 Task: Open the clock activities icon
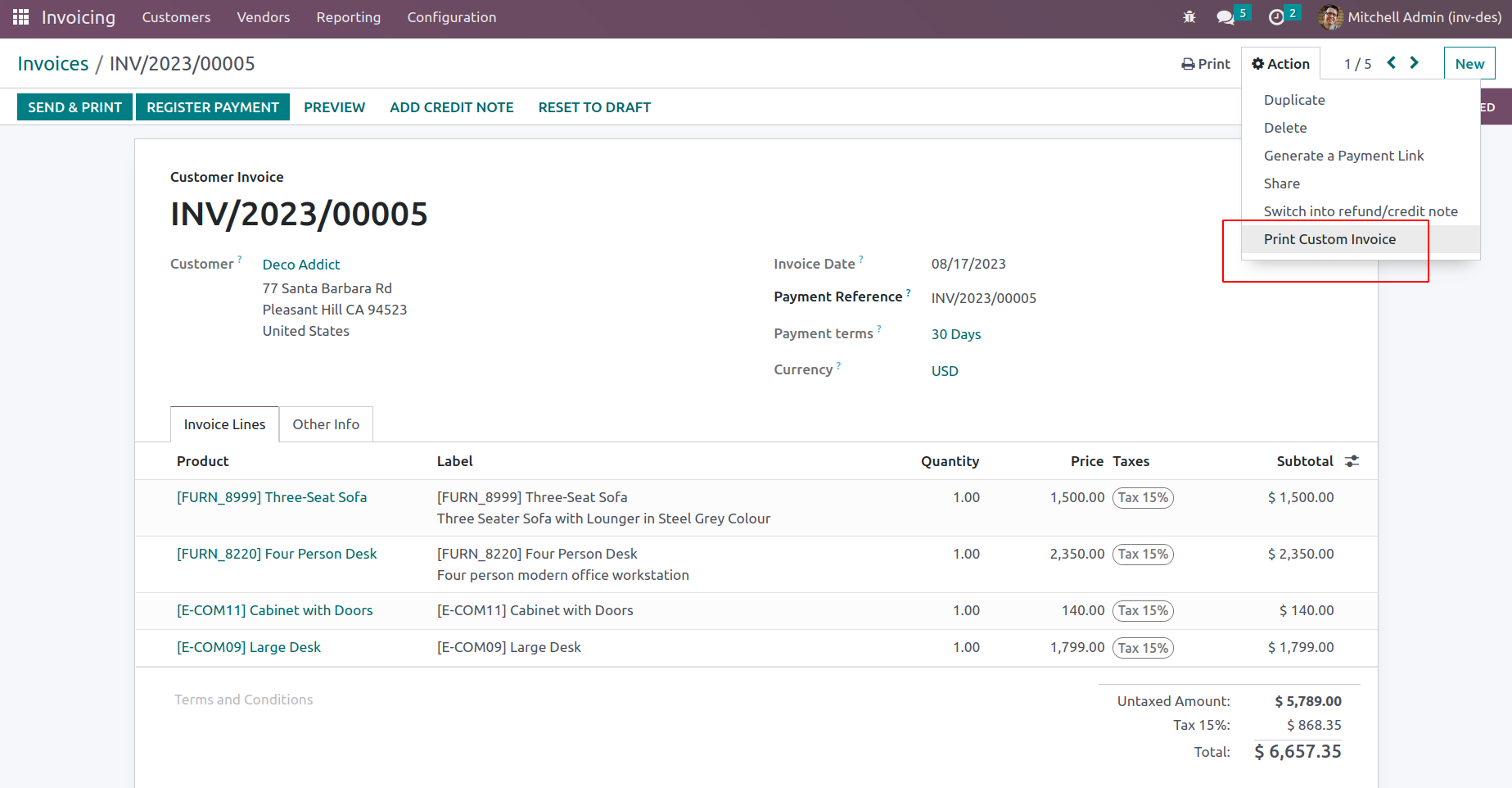(x=1275, y=17)
